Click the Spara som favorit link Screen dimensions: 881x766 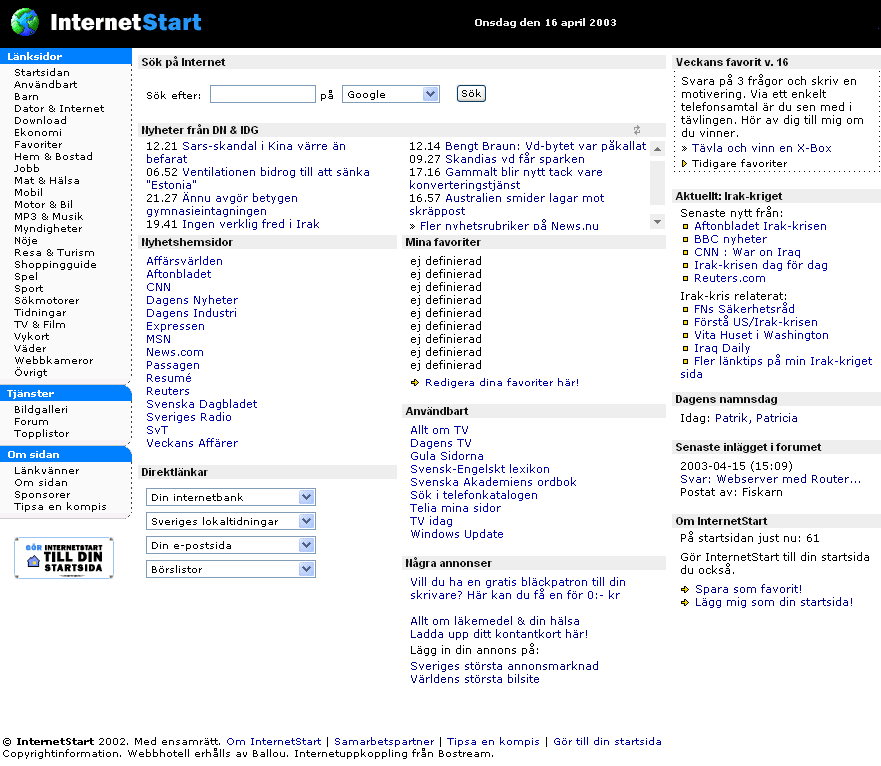pos(748,590)
